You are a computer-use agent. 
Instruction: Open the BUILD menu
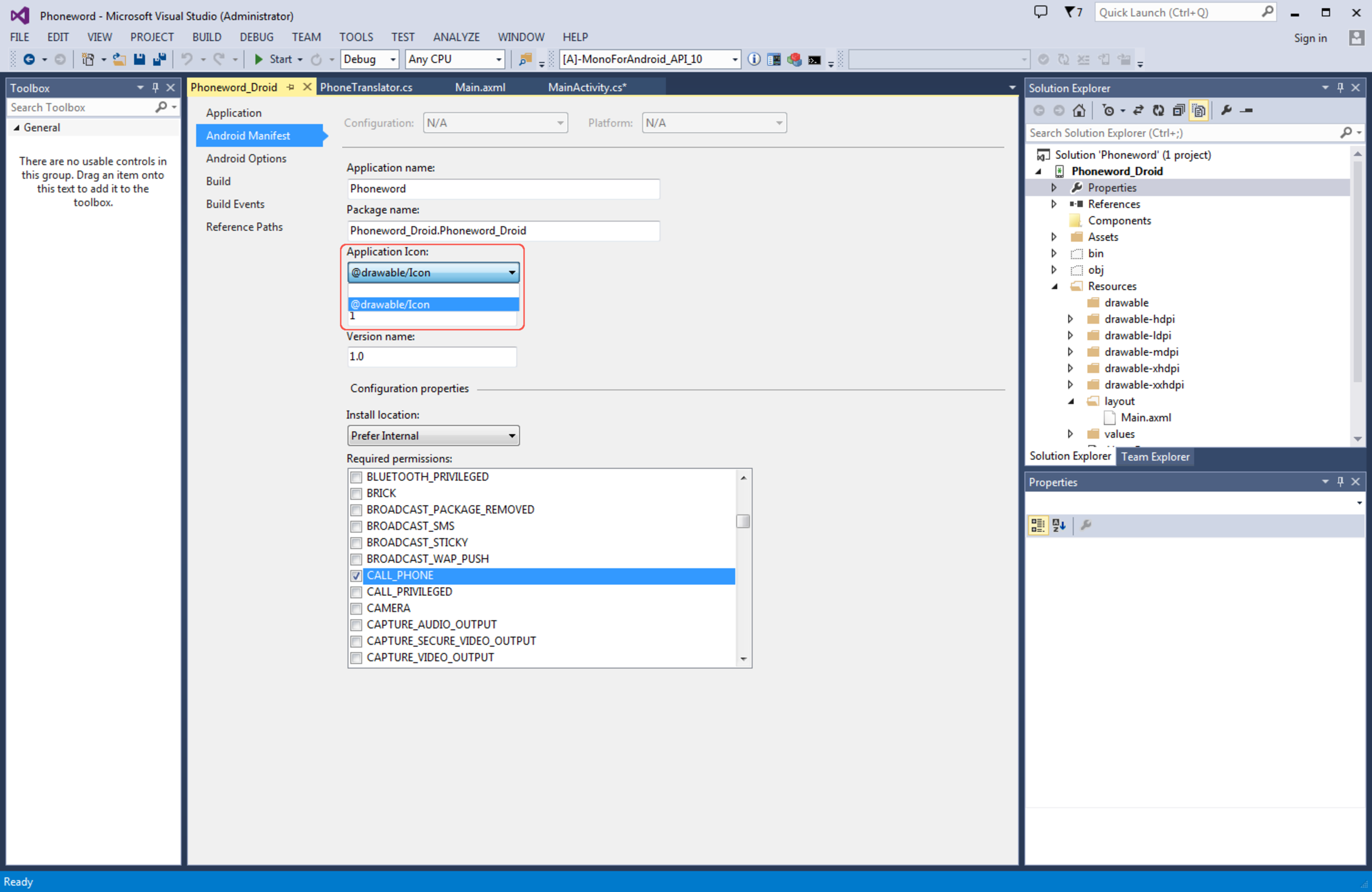[206, 37]
